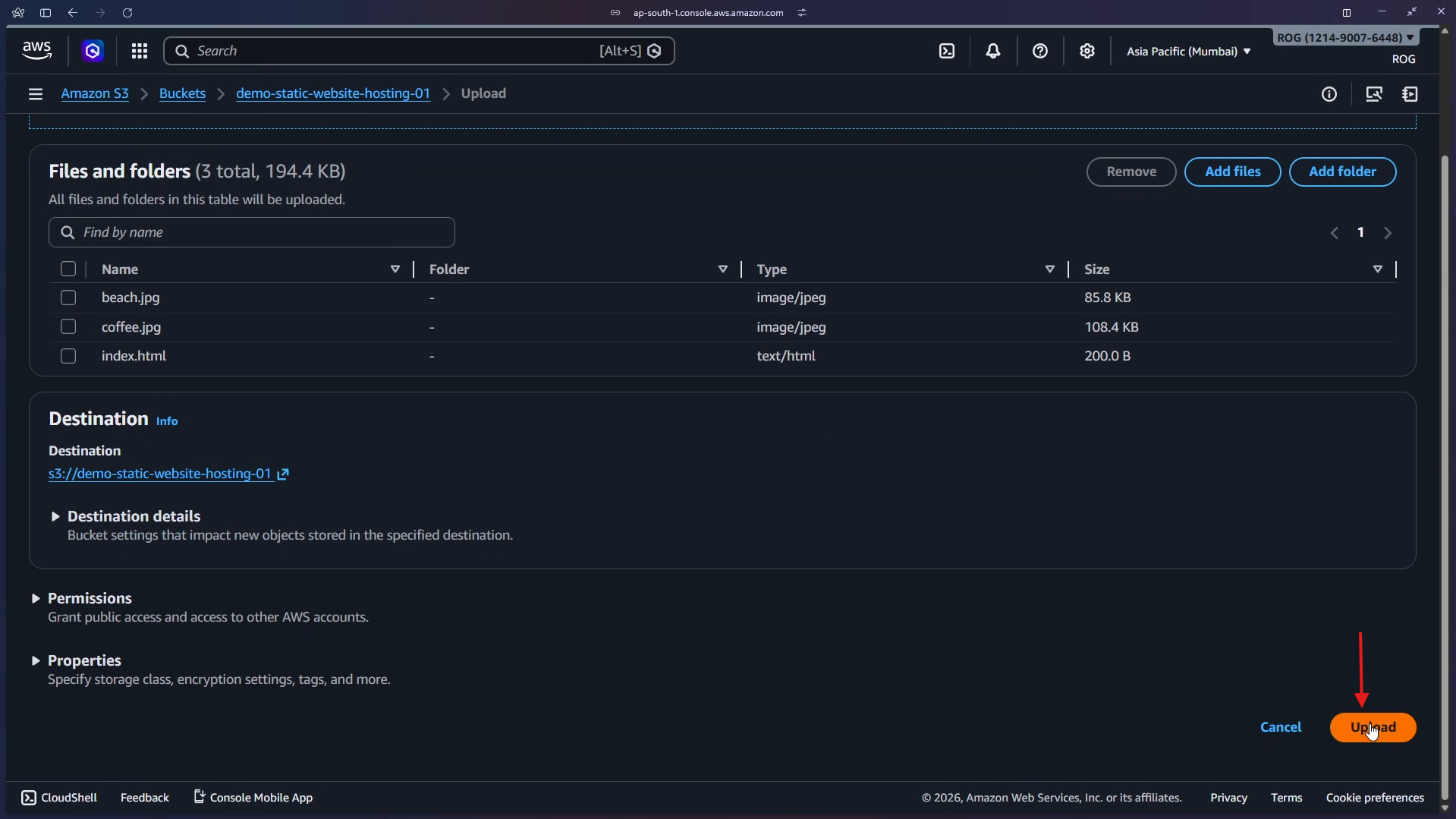The height and width of the screenshot is (819, 1456).
Task: Open the CloudShell terminal icon in top bar
Action: point(948,51)
